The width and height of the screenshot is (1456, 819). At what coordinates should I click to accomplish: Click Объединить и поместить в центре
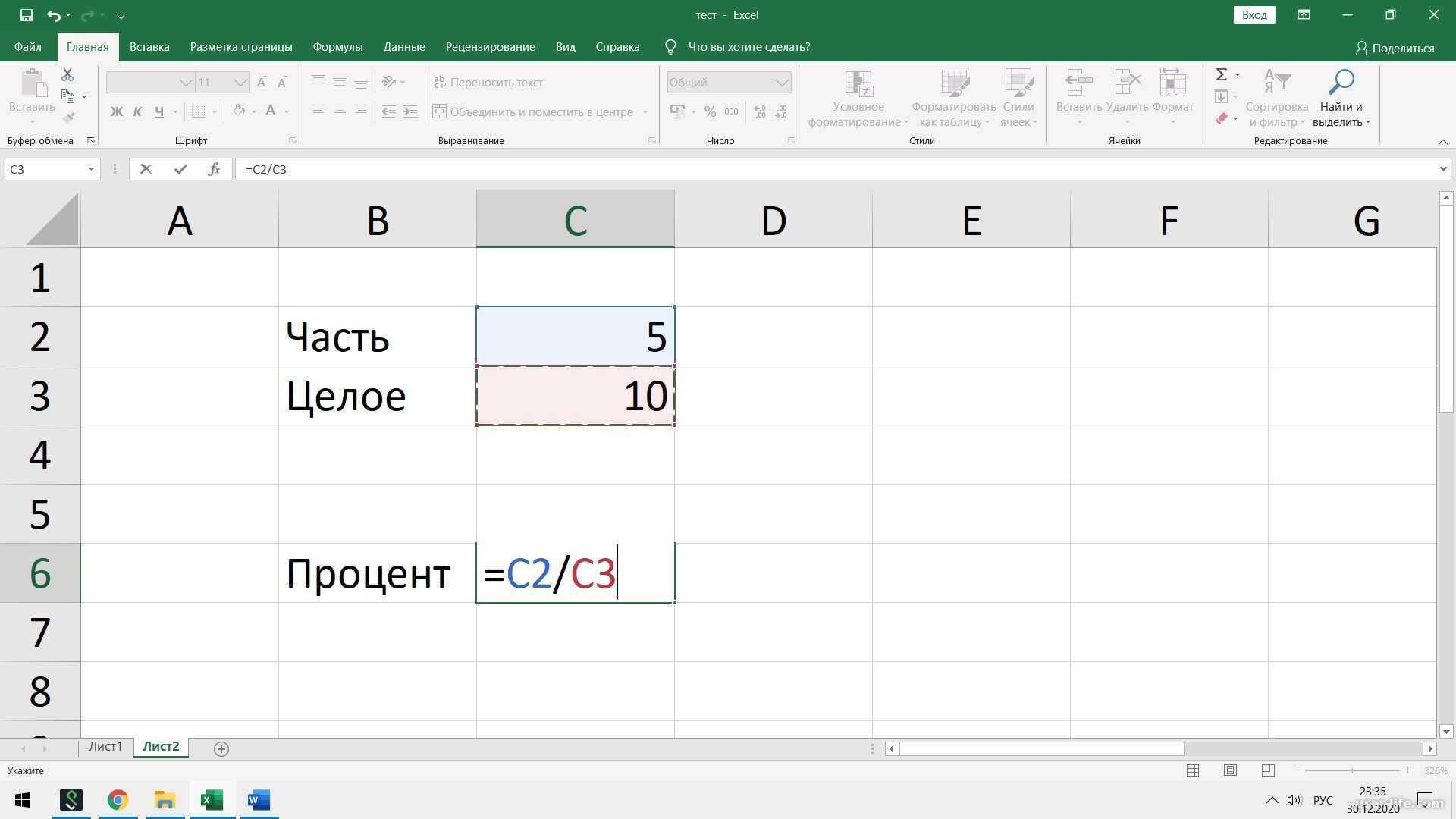[x=533, y=111]
